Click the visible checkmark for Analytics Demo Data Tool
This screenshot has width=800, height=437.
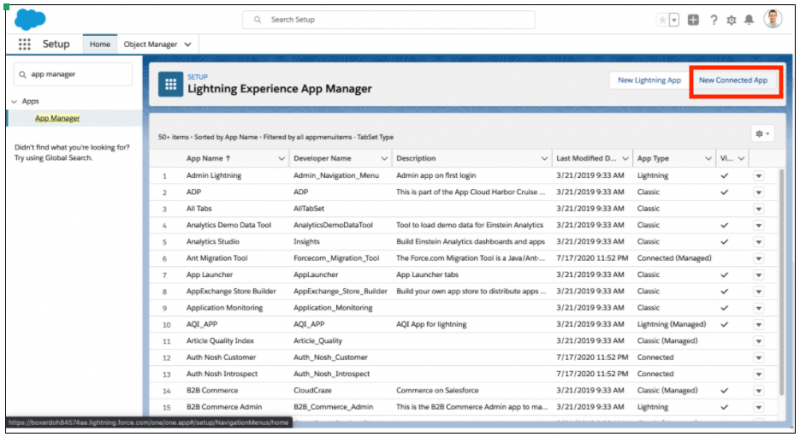(724, 225)
